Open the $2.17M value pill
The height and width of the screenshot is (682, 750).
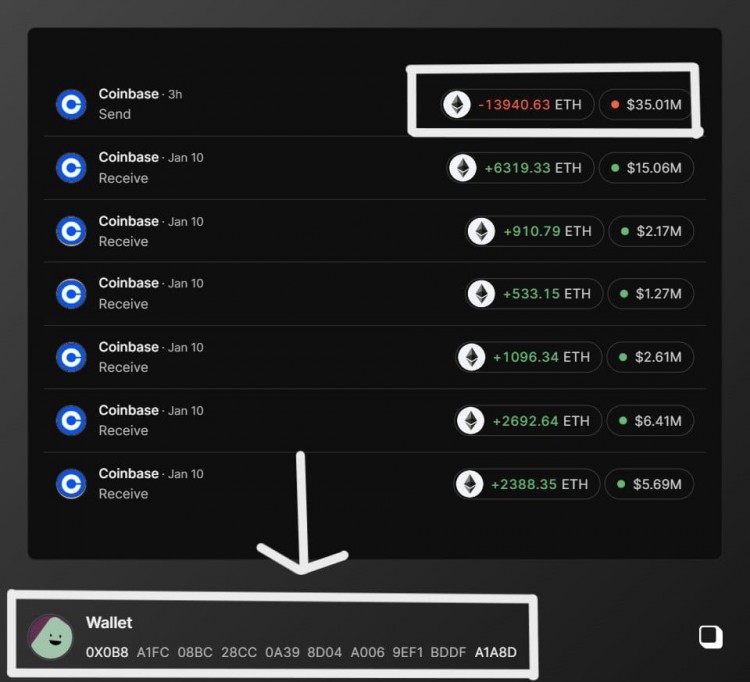click(x=651, y=231)
